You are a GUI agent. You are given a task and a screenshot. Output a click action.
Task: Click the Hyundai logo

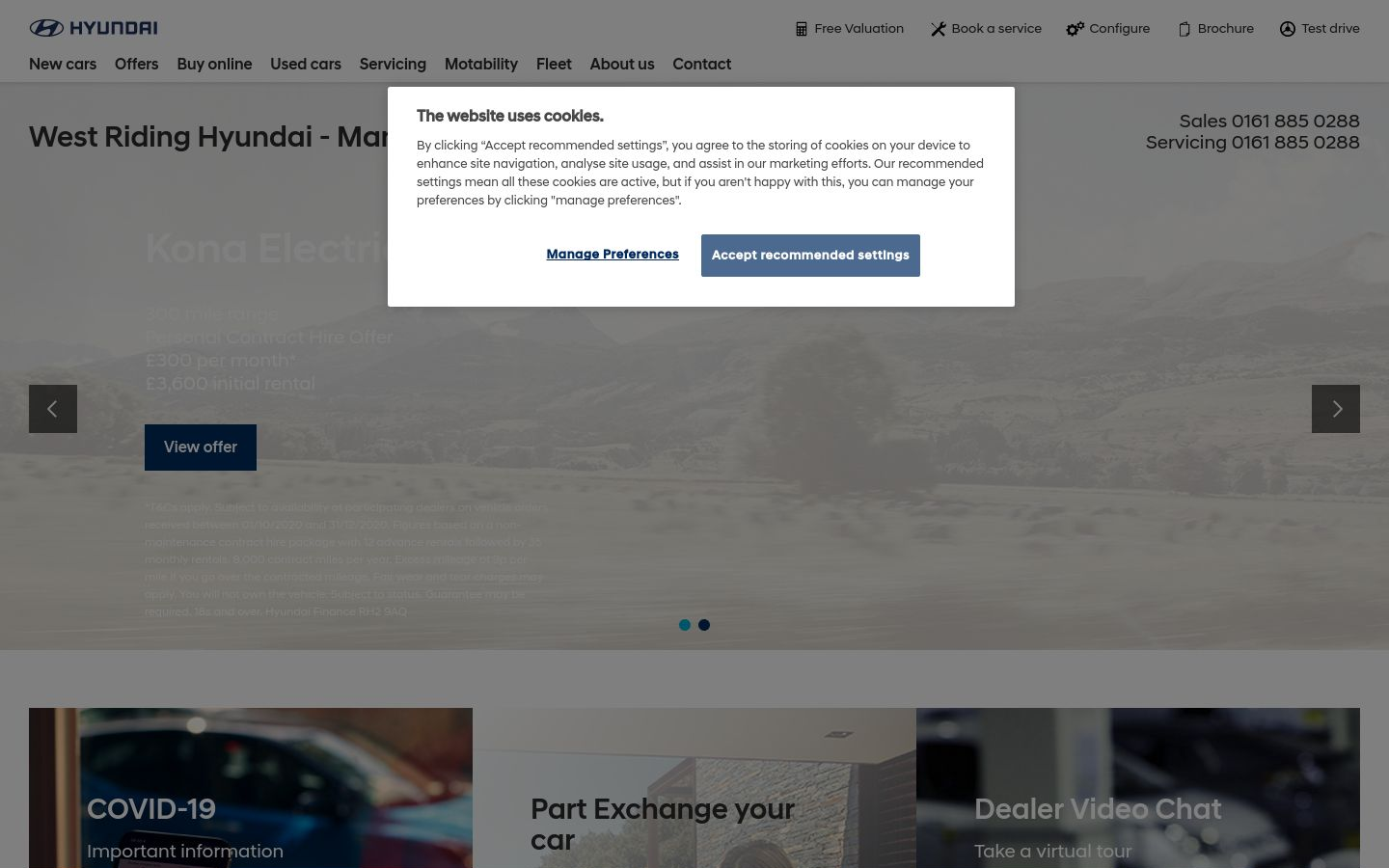point(94,28)
